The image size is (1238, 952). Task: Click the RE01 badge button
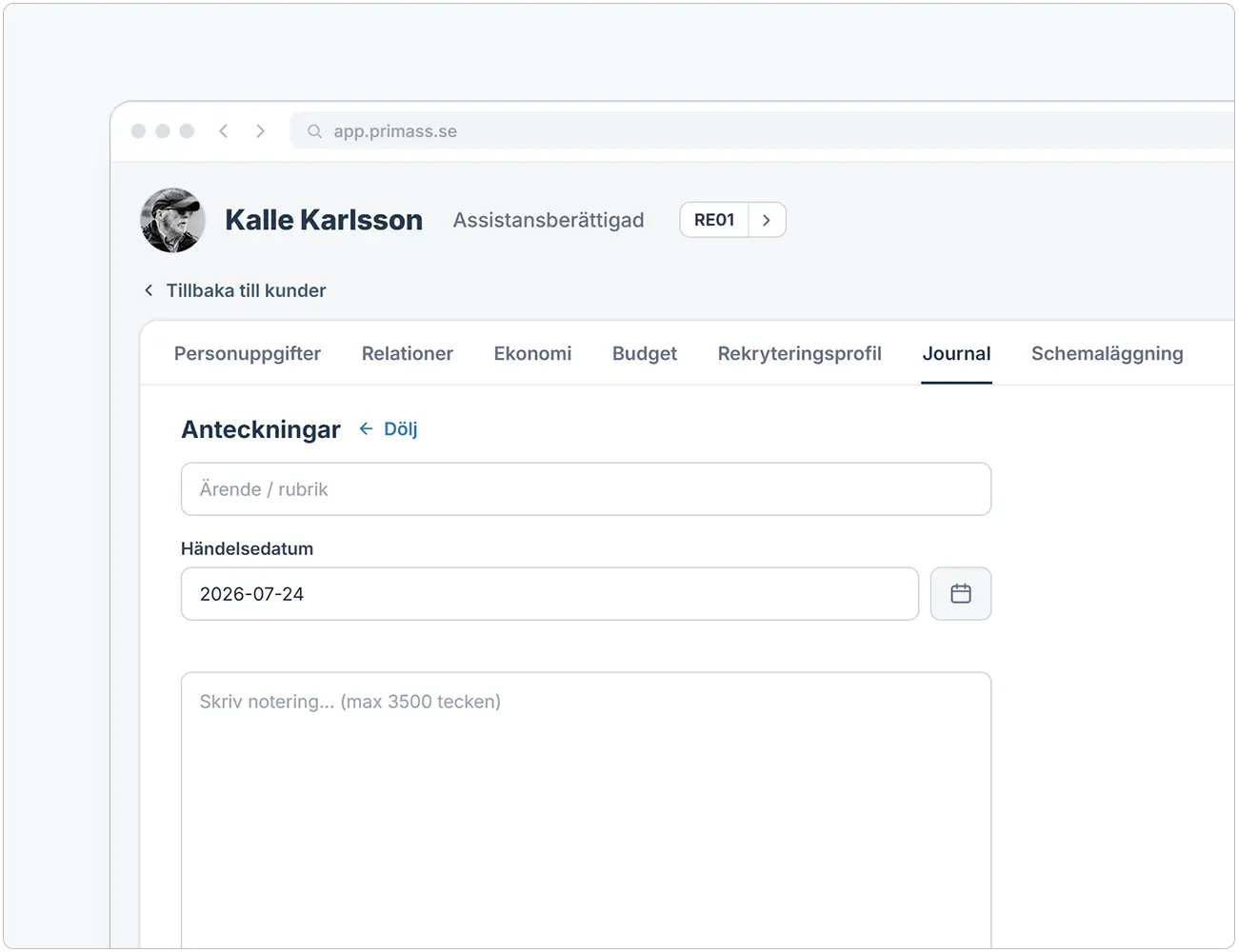pos(714,220)
